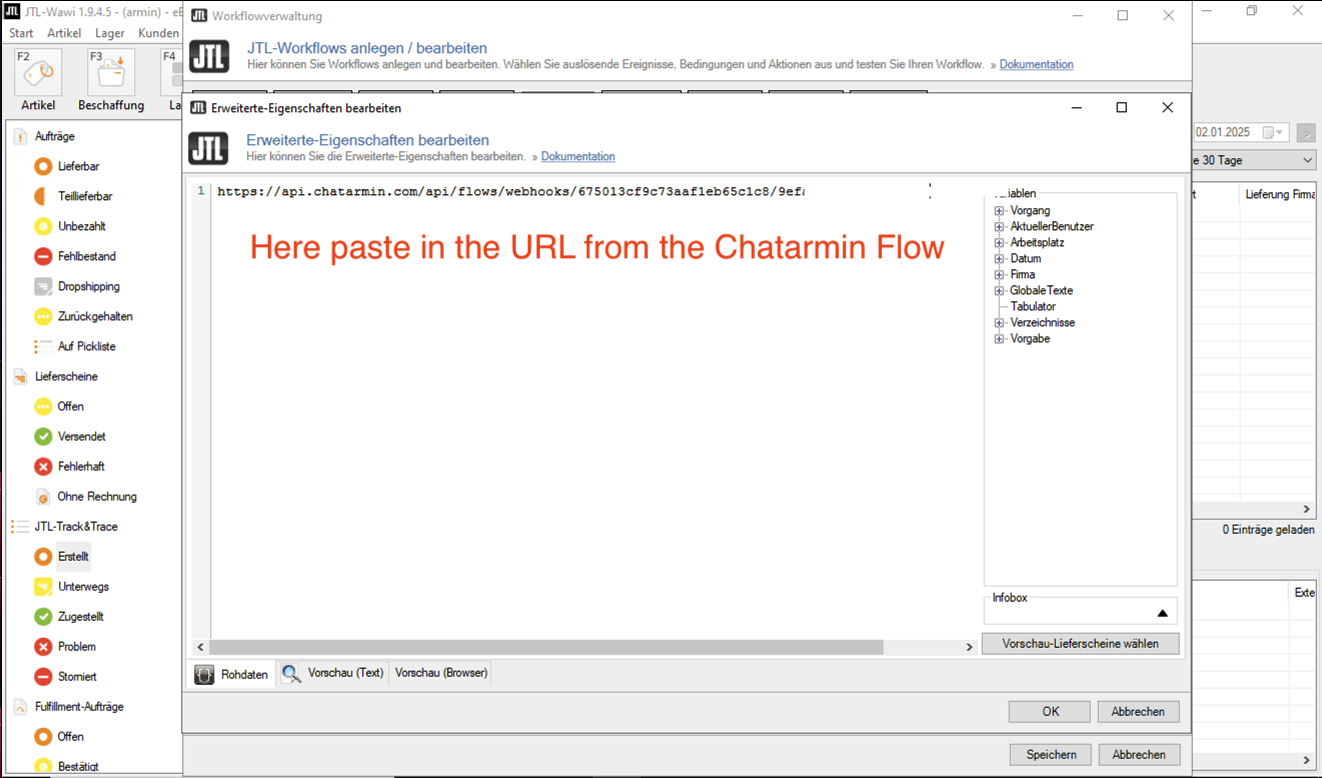Screen dimensions: 1322x778
Task: Select the Fehlbestand red minus icon
Action: tap(43, 256)
